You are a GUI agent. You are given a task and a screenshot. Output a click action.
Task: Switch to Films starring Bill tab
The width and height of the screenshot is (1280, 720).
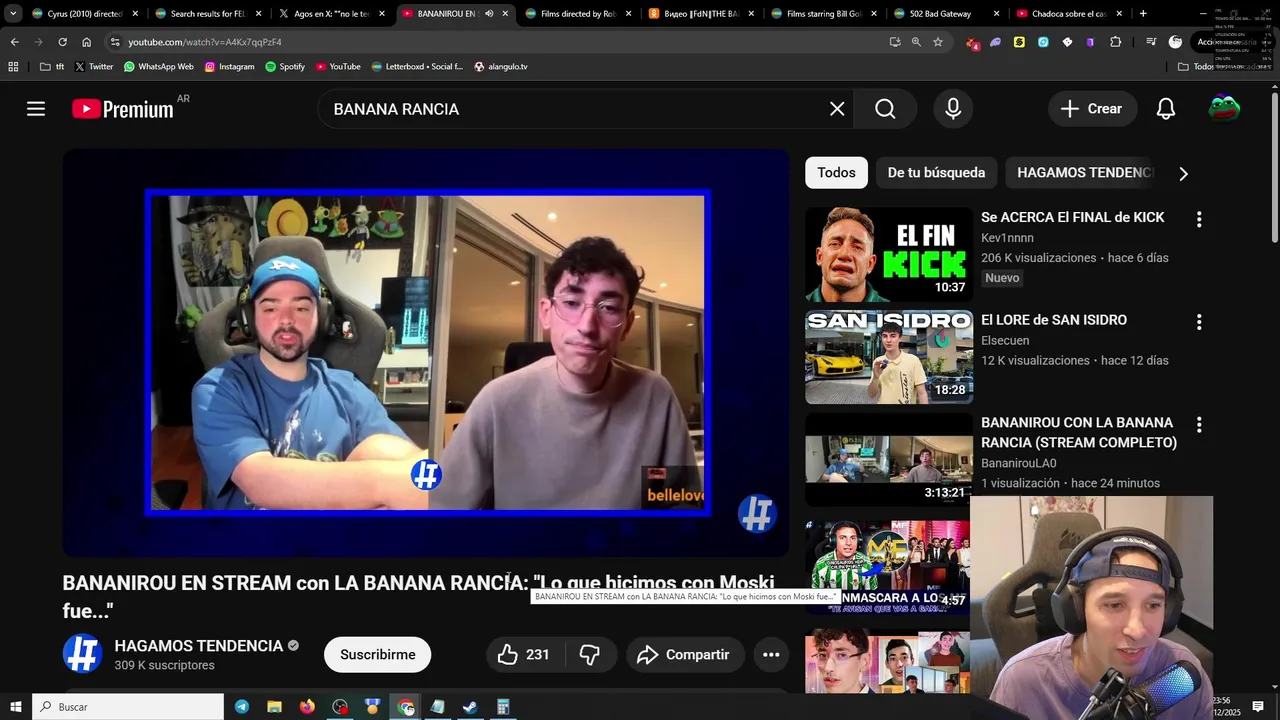click(x=823, y=14)
